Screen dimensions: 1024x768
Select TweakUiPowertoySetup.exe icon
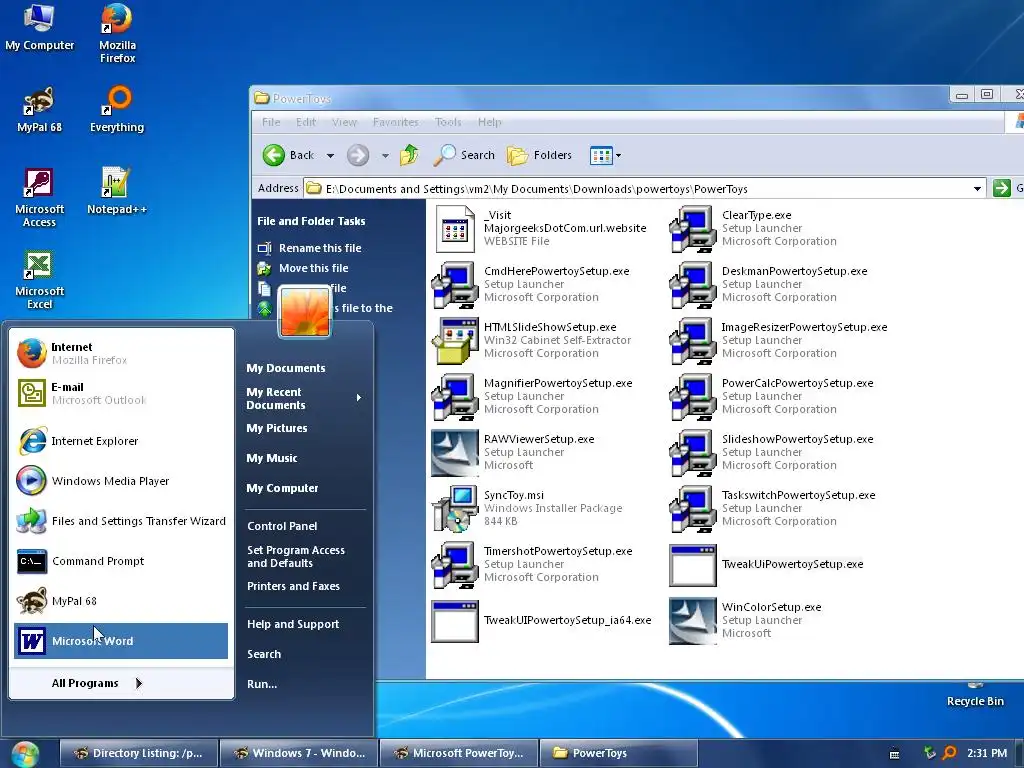[x=693, y=566]
